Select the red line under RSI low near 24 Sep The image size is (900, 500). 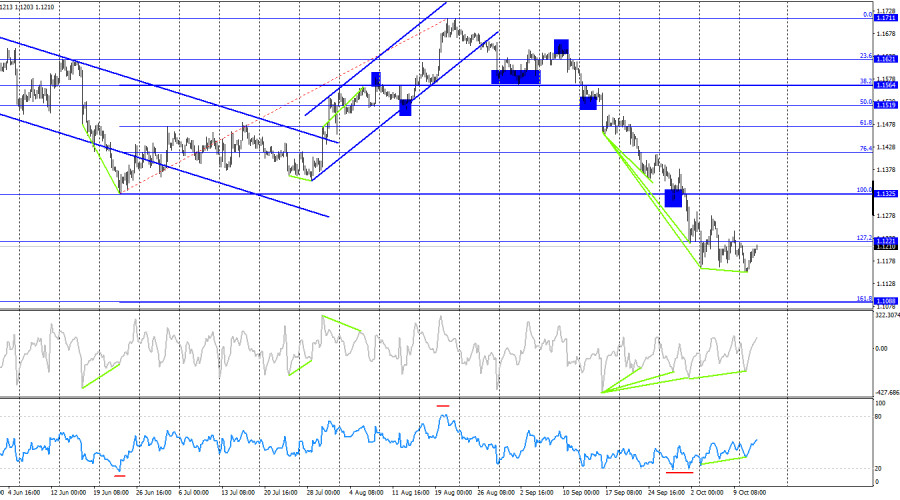[680, 472]
